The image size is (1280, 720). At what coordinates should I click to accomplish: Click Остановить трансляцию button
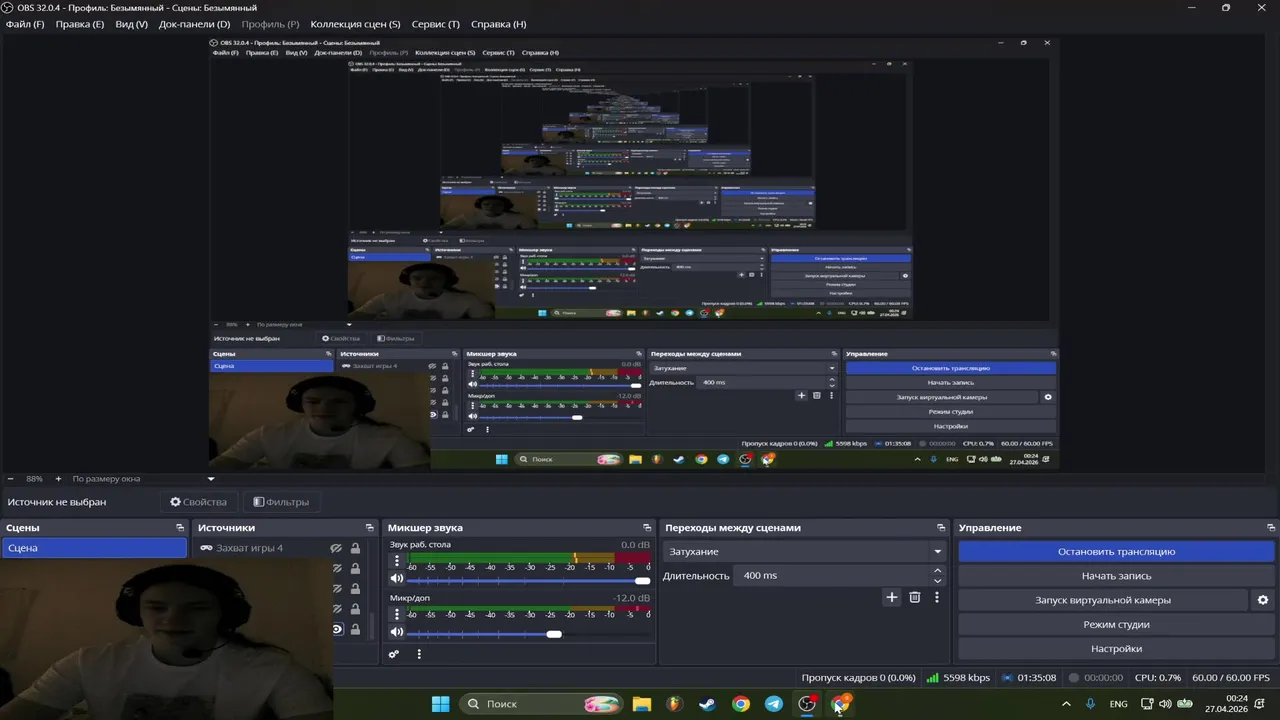click(1116, 551)
